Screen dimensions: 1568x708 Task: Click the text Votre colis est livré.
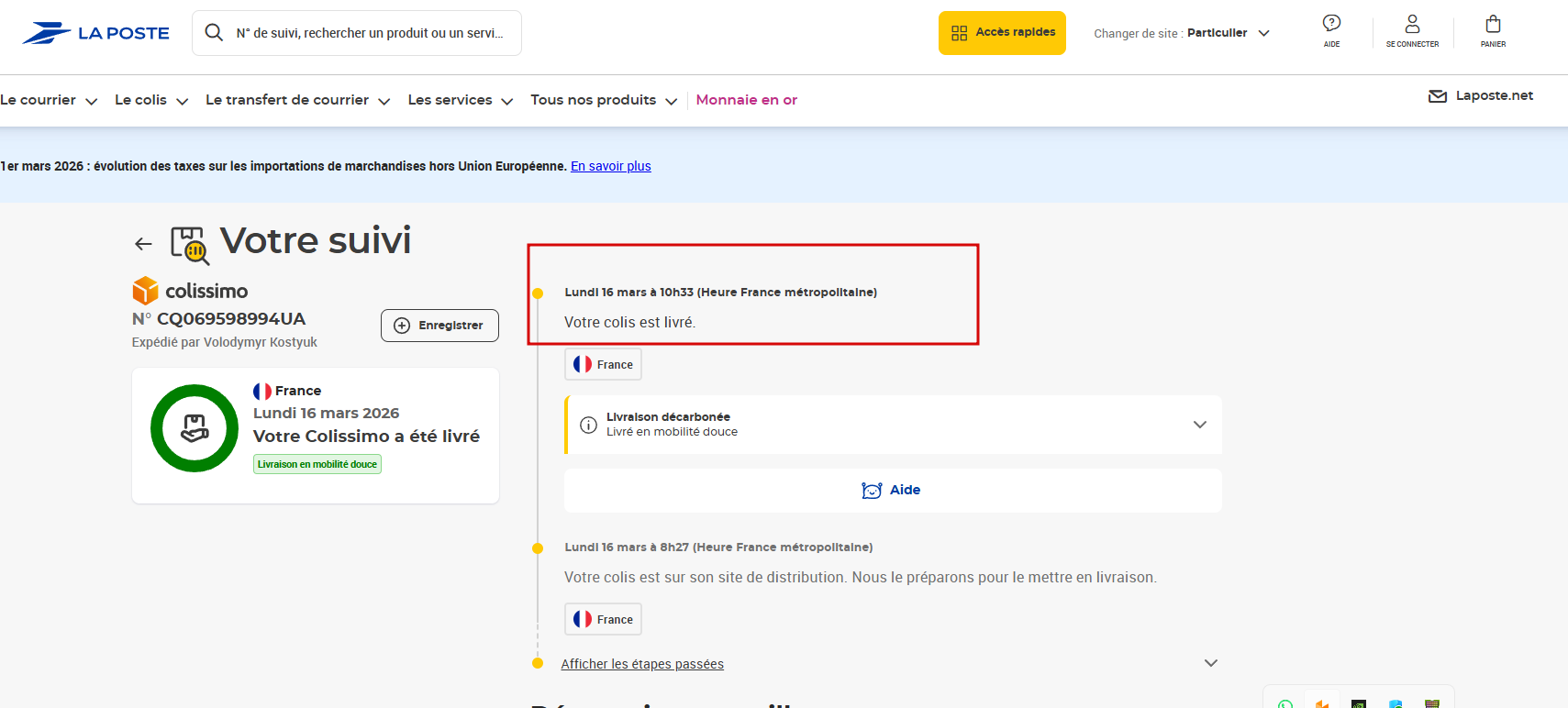pyautogui.click(x=630, y=323)
